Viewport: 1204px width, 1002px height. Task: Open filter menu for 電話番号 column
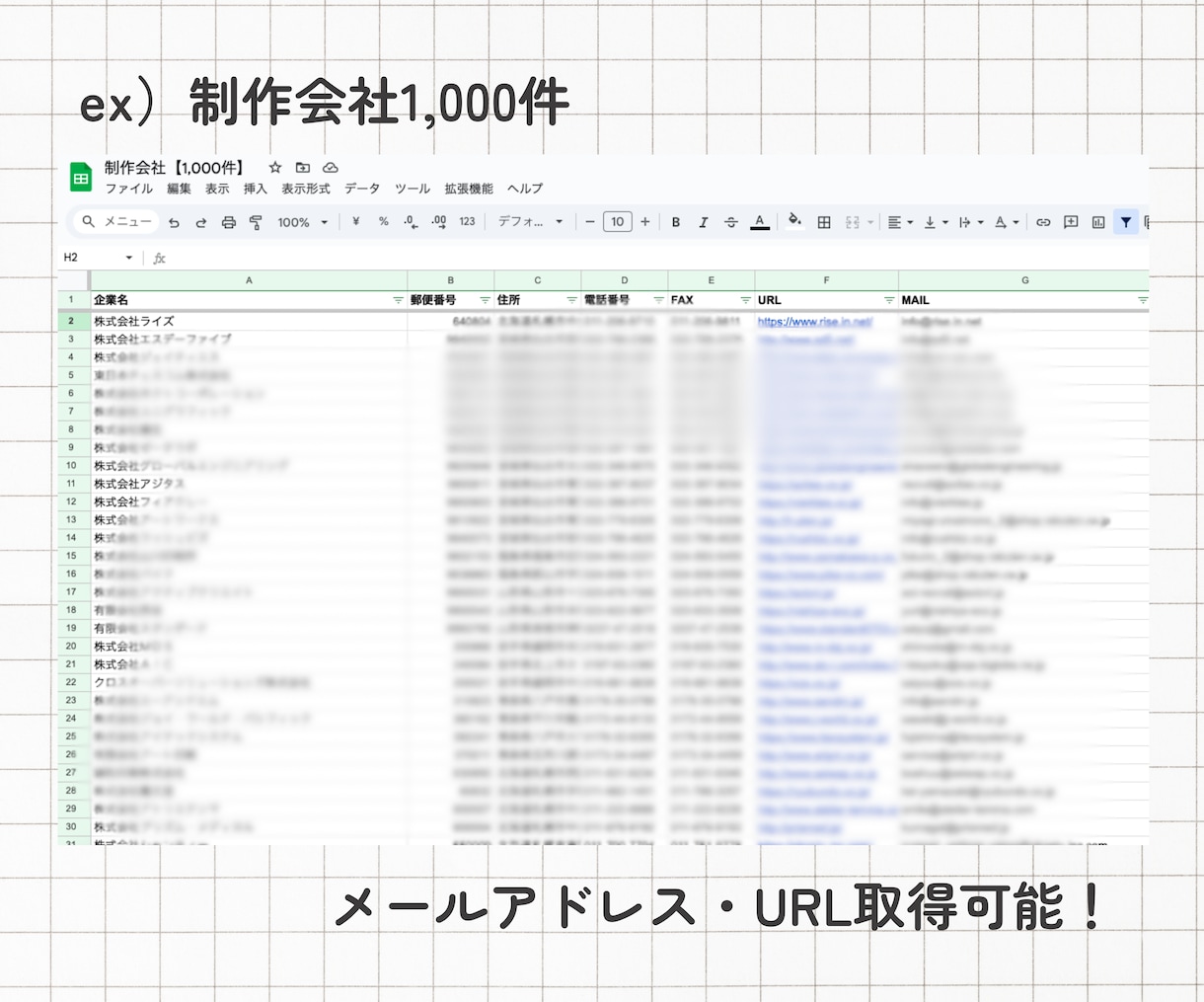(658, 300)
